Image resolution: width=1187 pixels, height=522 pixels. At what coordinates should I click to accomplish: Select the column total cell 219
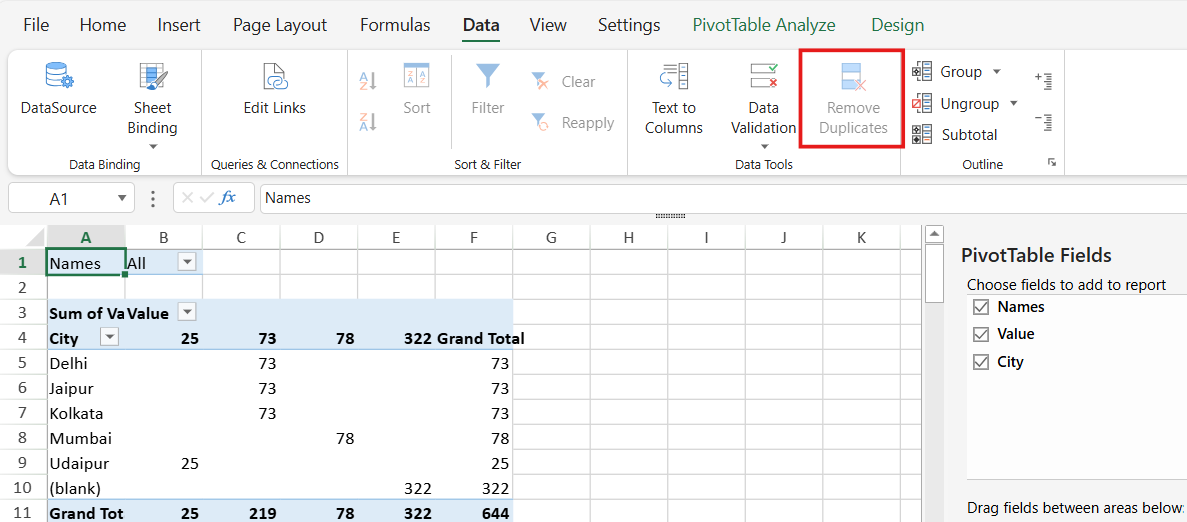tap(241, 513)
